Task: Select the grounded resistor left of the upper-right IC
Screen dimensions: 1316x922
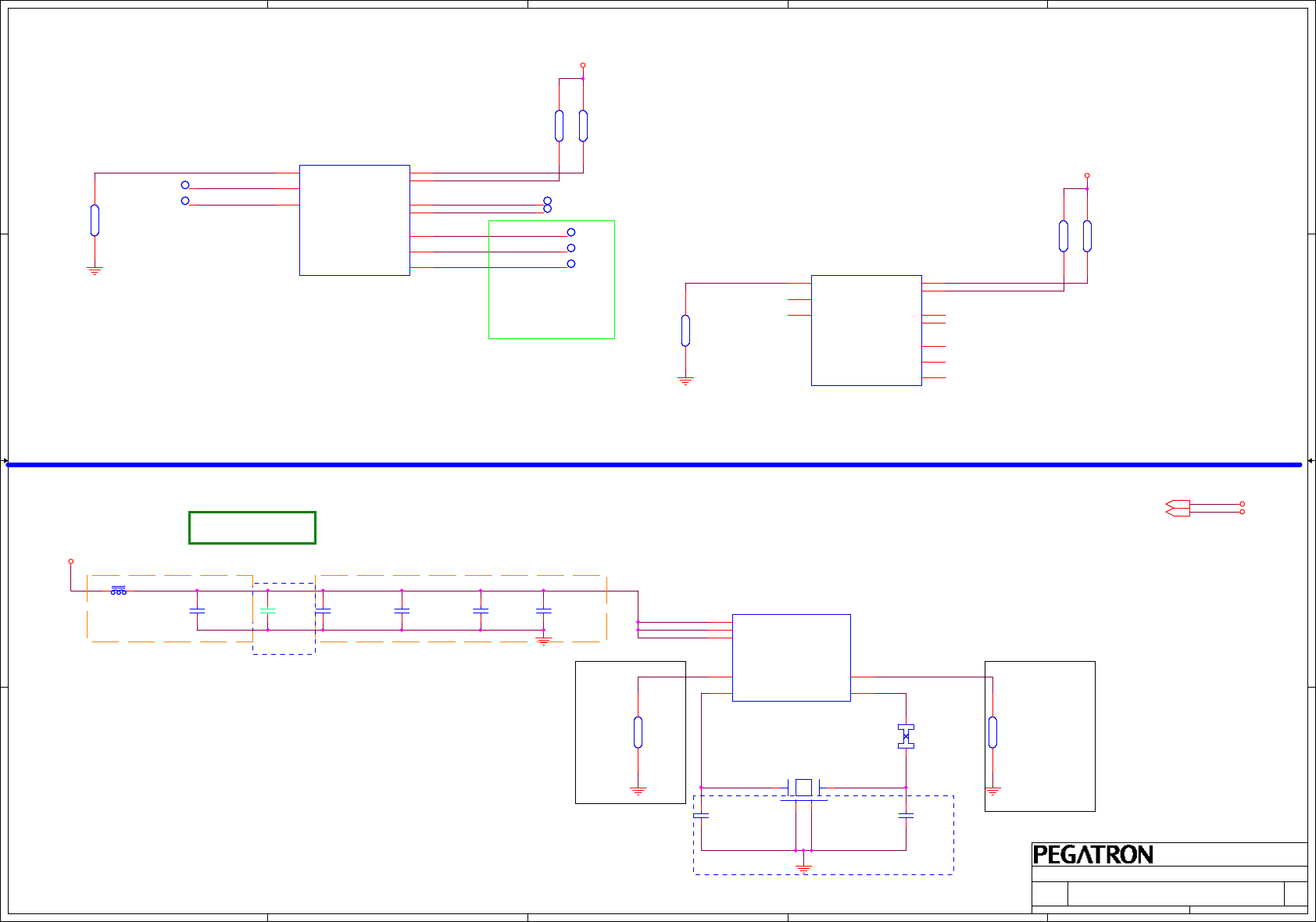Action: click(685, 331)
